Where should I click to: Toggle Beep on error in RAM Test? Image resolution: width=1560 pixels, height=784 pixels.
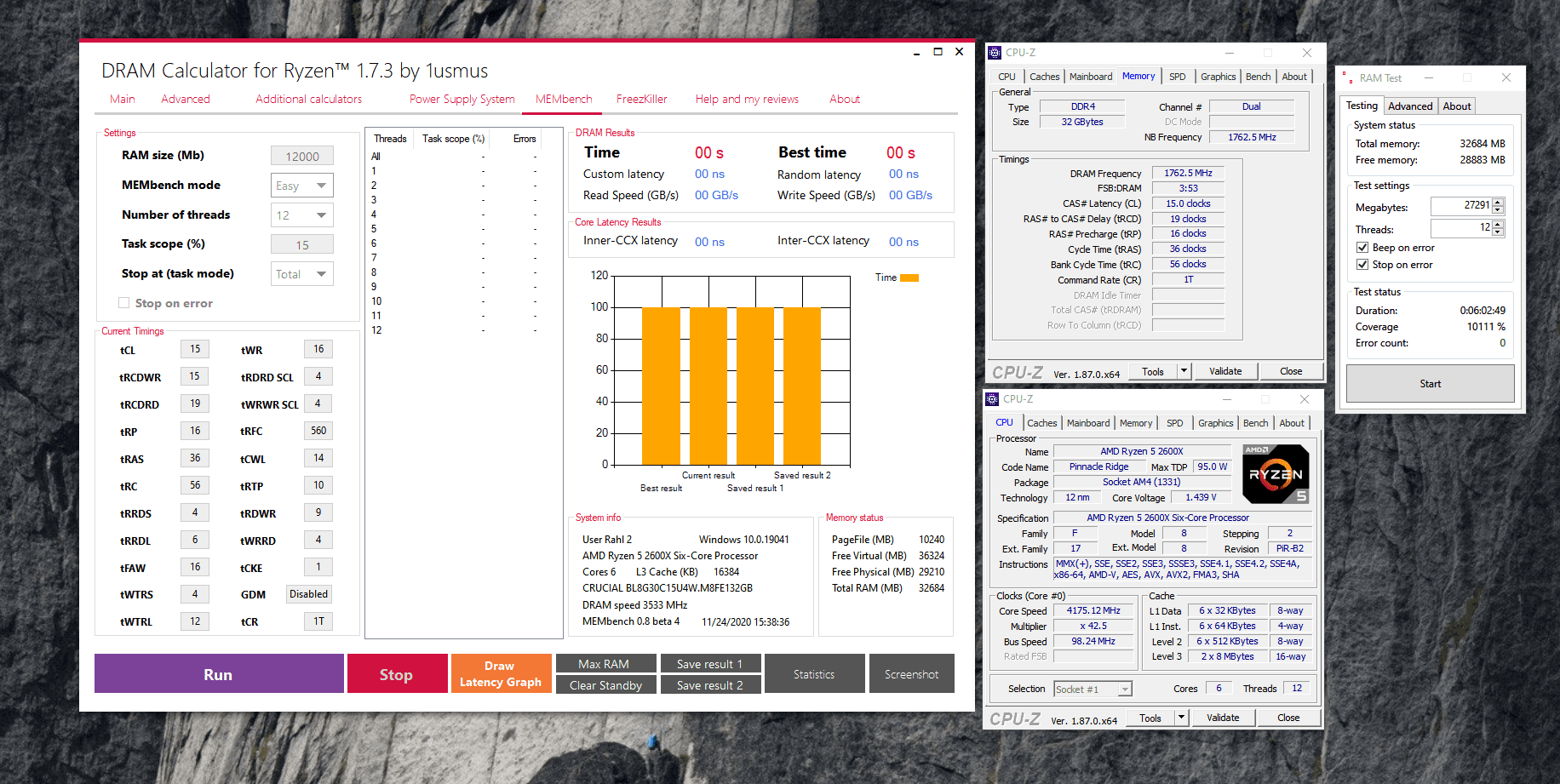pos(1362,248)
